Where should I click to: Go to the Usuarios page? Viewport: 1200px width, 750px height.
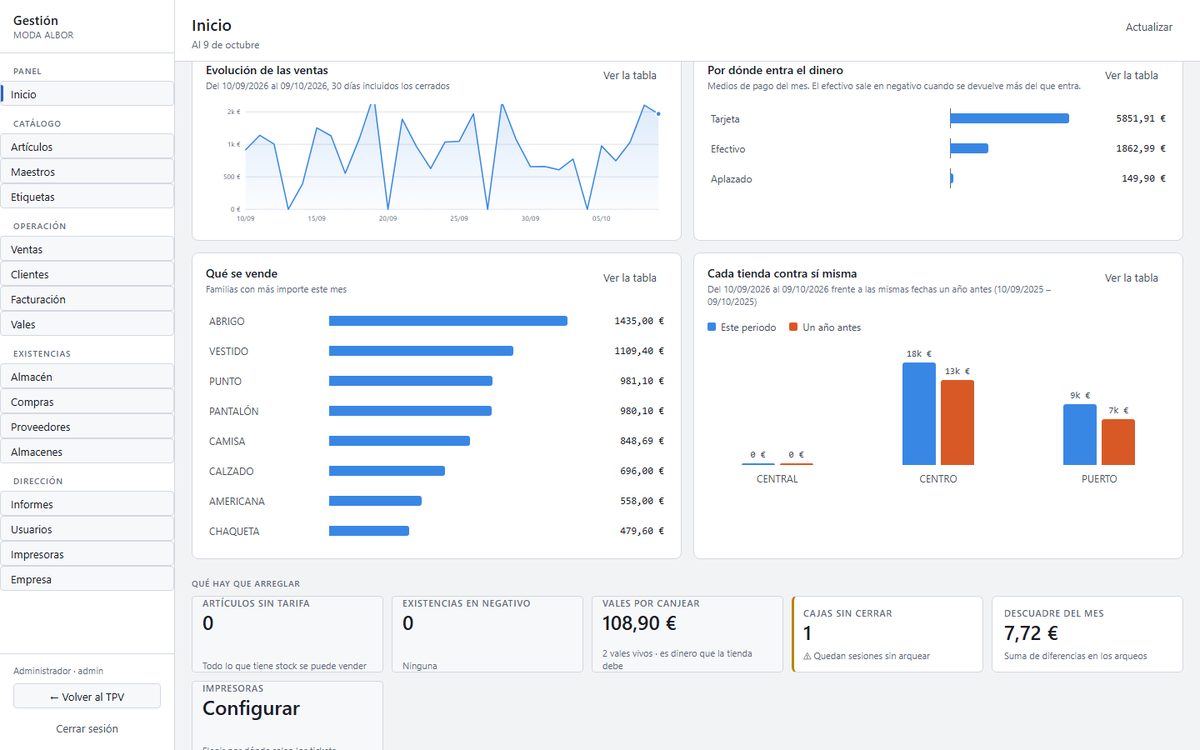tap(87, 530)
